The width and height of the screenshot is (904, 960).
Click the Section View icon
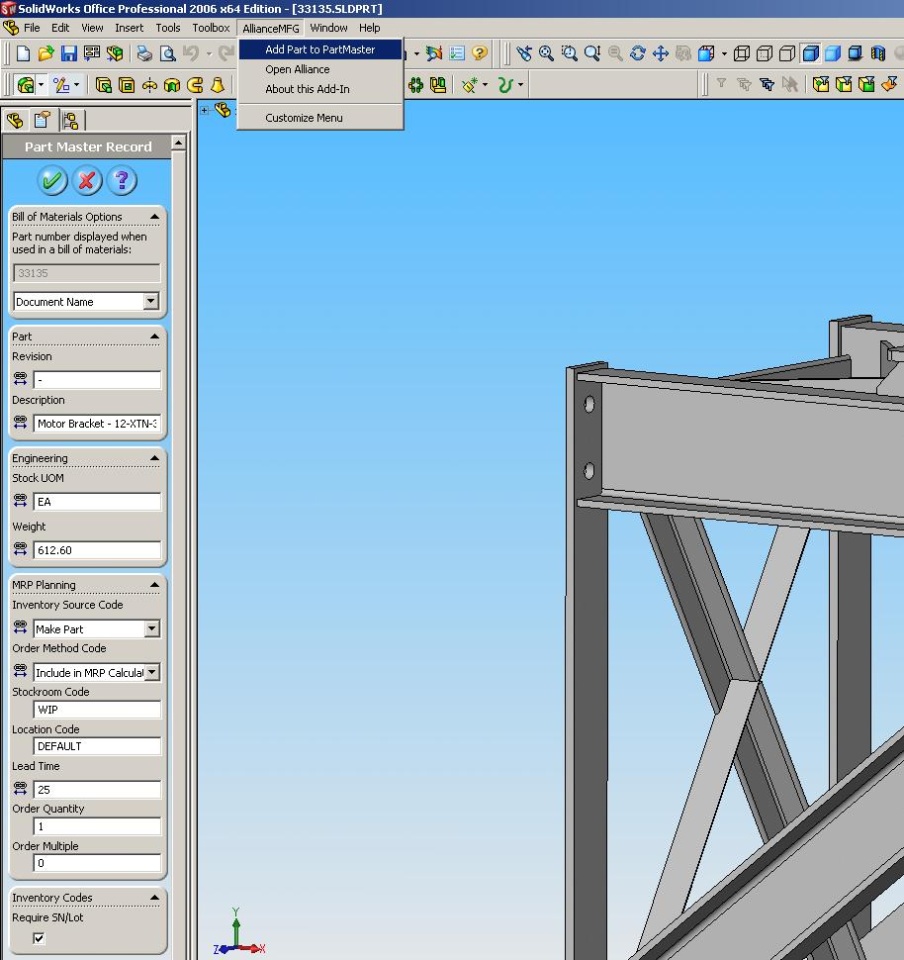click(x=878, y=53)
